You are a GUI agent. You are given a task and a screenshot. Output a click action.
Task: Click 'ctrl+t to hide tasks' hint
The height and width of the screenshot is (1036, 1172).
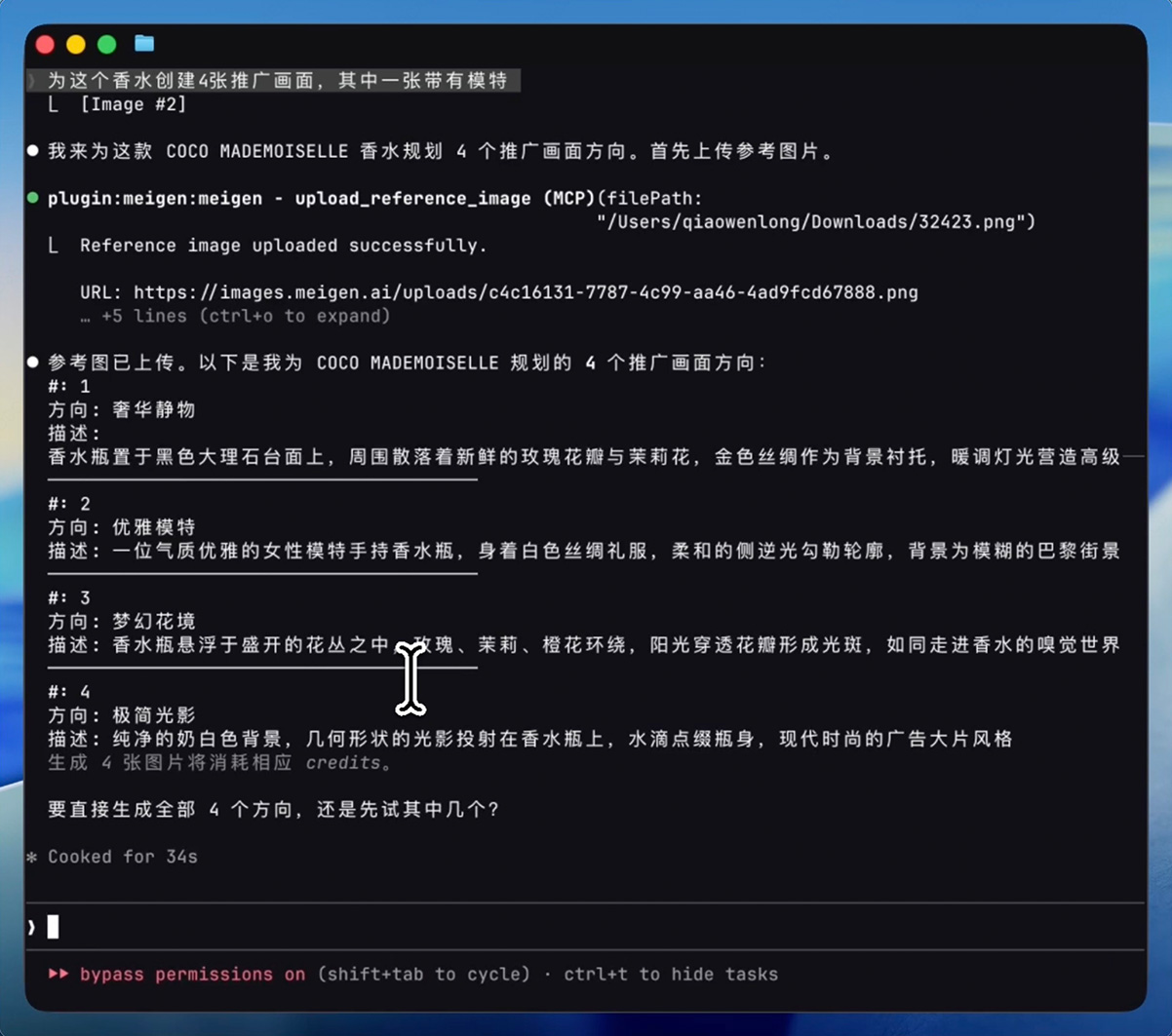[x=671, y=974]
